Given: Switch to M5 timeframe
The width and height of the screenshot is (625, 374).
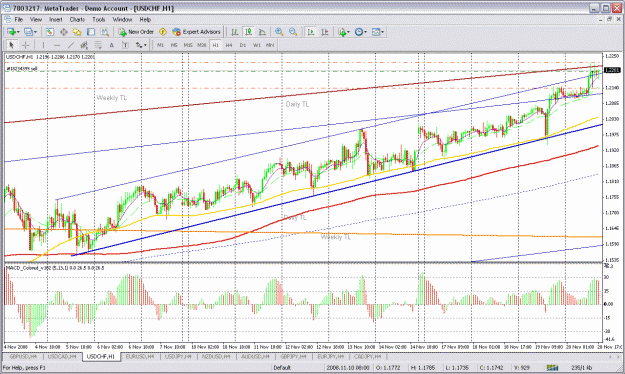Looking at the screenshot, I should (x=174, y=45).
